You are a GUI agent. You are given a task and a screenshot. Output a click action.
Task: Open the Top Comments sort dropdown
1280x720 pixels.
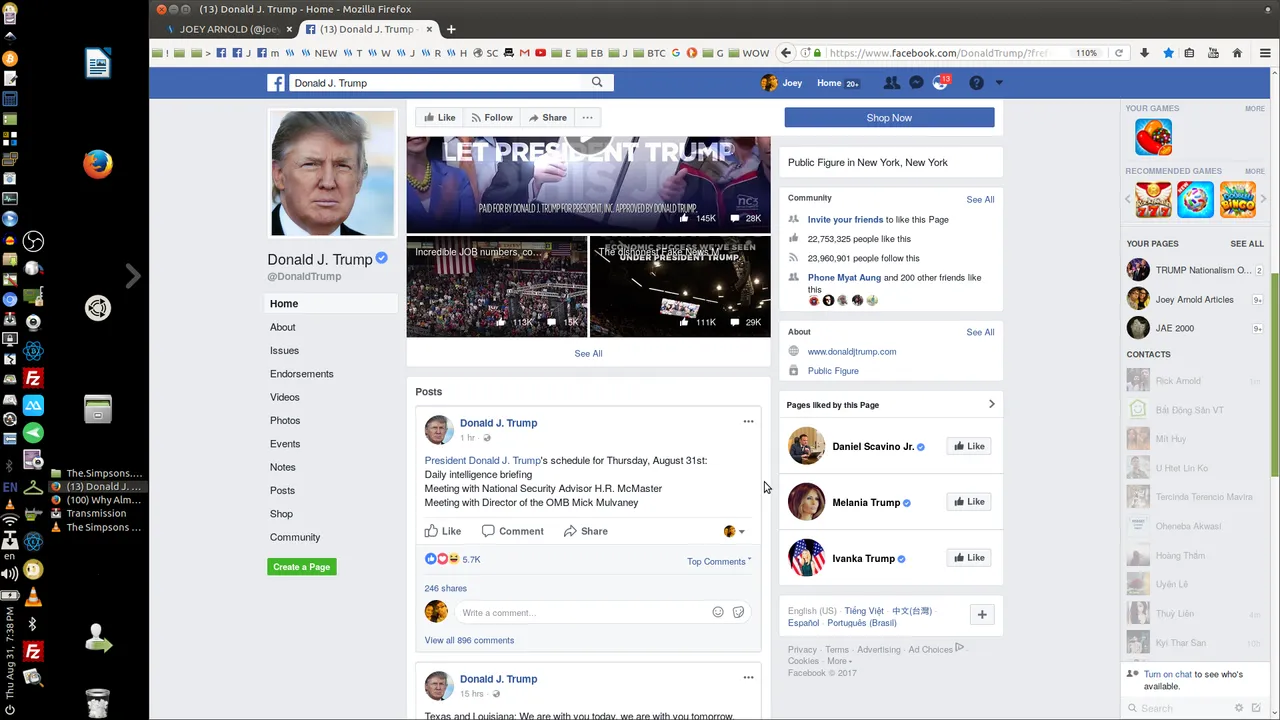click(x=719, y=562)
